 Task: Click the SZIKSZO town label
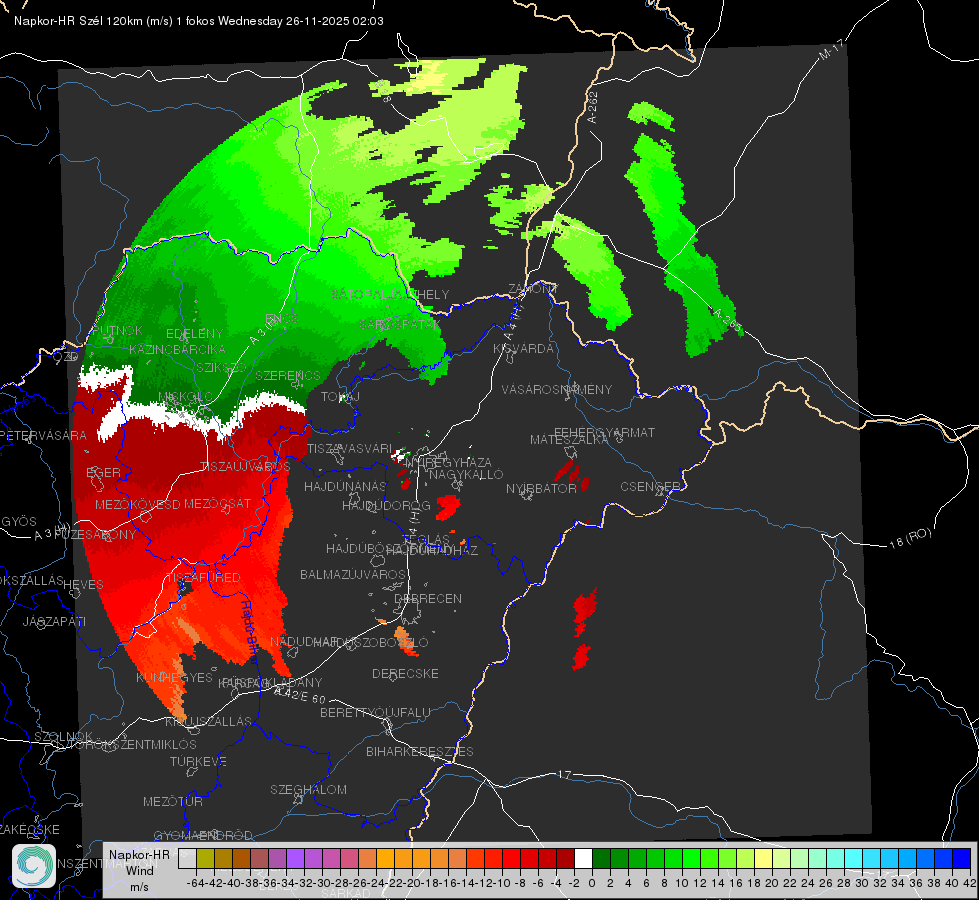(221, 367)
